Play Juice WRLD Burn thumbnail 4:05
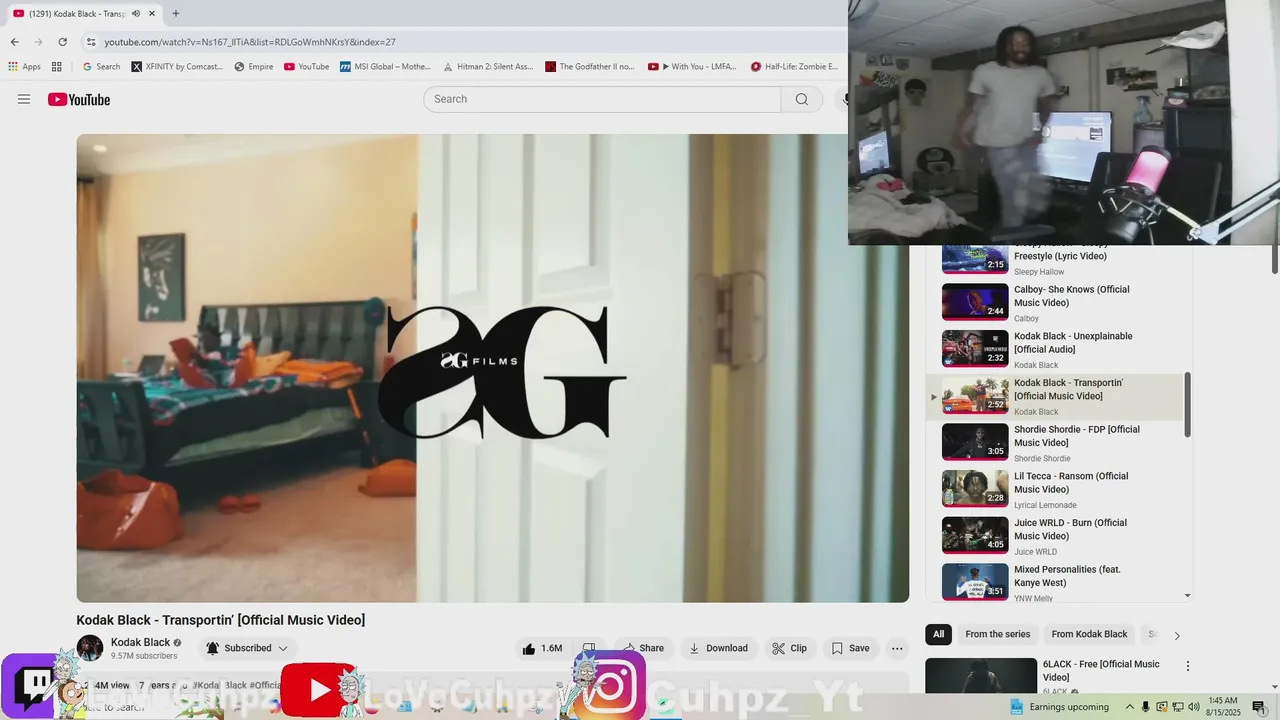Screen dimensions: 1280x720 point(975,535)
